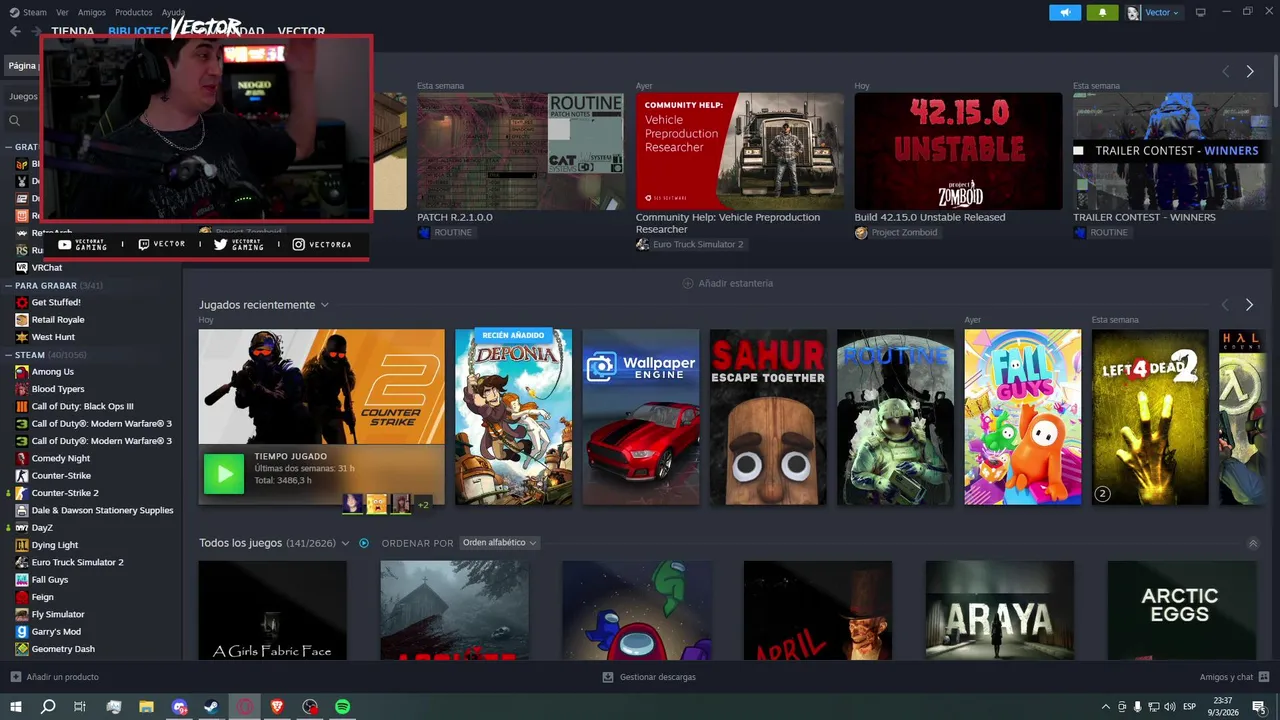Image resolution: width=1280 pixels, height=720 pixels.
Task: Open the Ayuda menu
Action: [x=174, y=12]
